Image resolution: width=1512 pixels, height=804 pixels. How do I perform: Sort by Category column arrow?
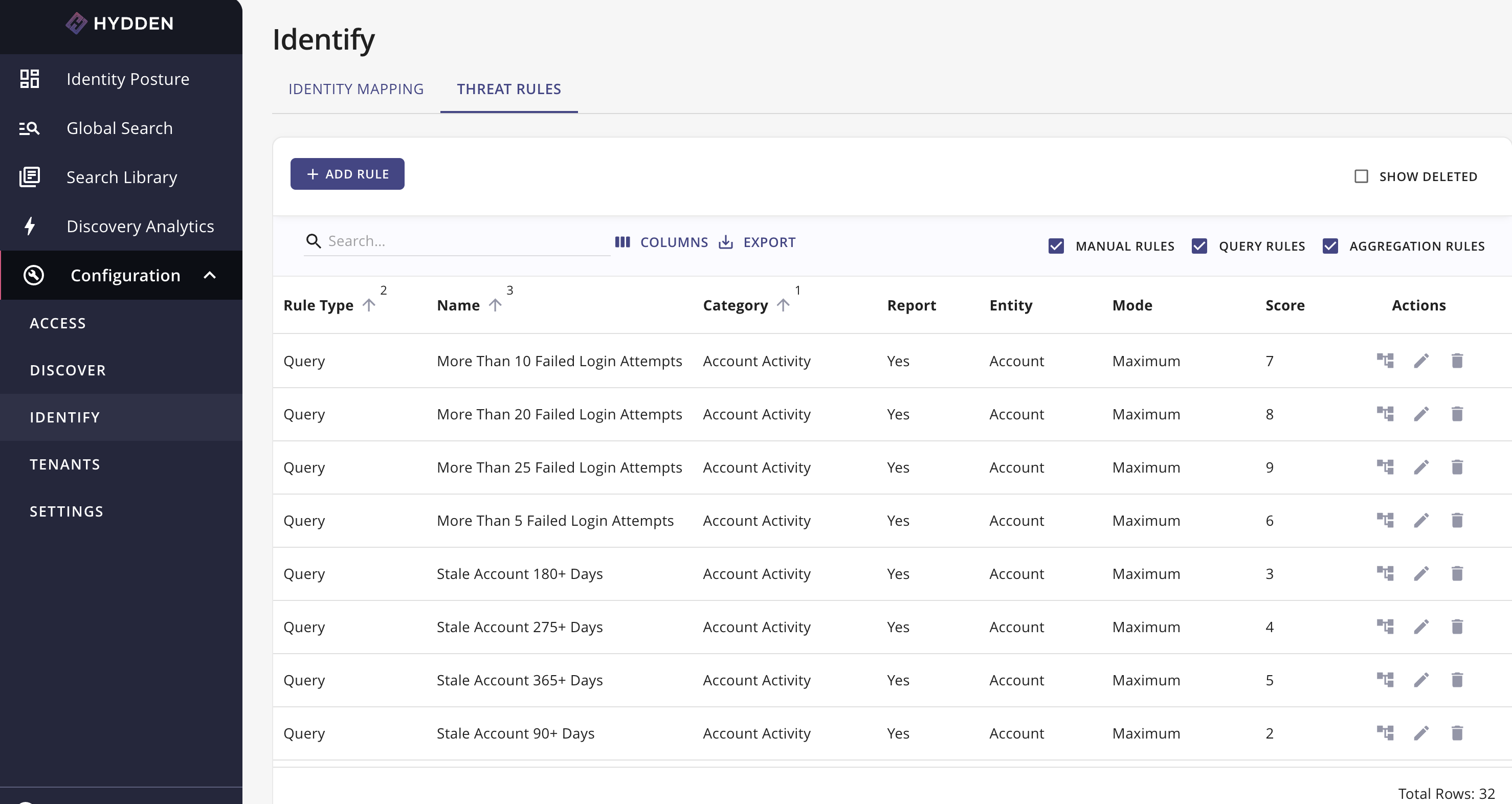[x=783, y=305]
